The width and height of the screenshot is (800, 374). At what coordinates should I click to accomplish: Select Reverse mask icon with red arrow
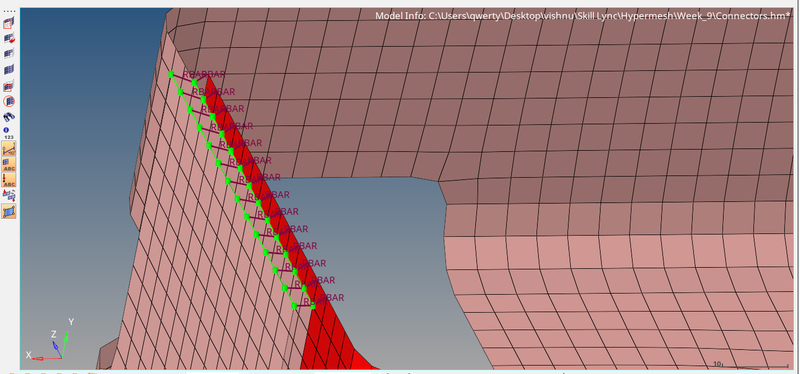(x=9, y=38)
